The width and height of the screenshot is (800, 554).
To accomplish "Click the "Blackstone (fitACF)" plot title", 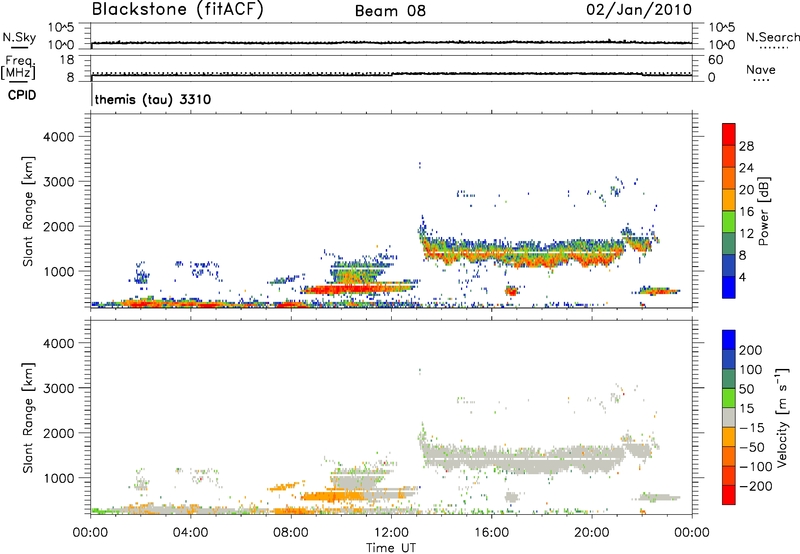I will click(x=177, y=9).
